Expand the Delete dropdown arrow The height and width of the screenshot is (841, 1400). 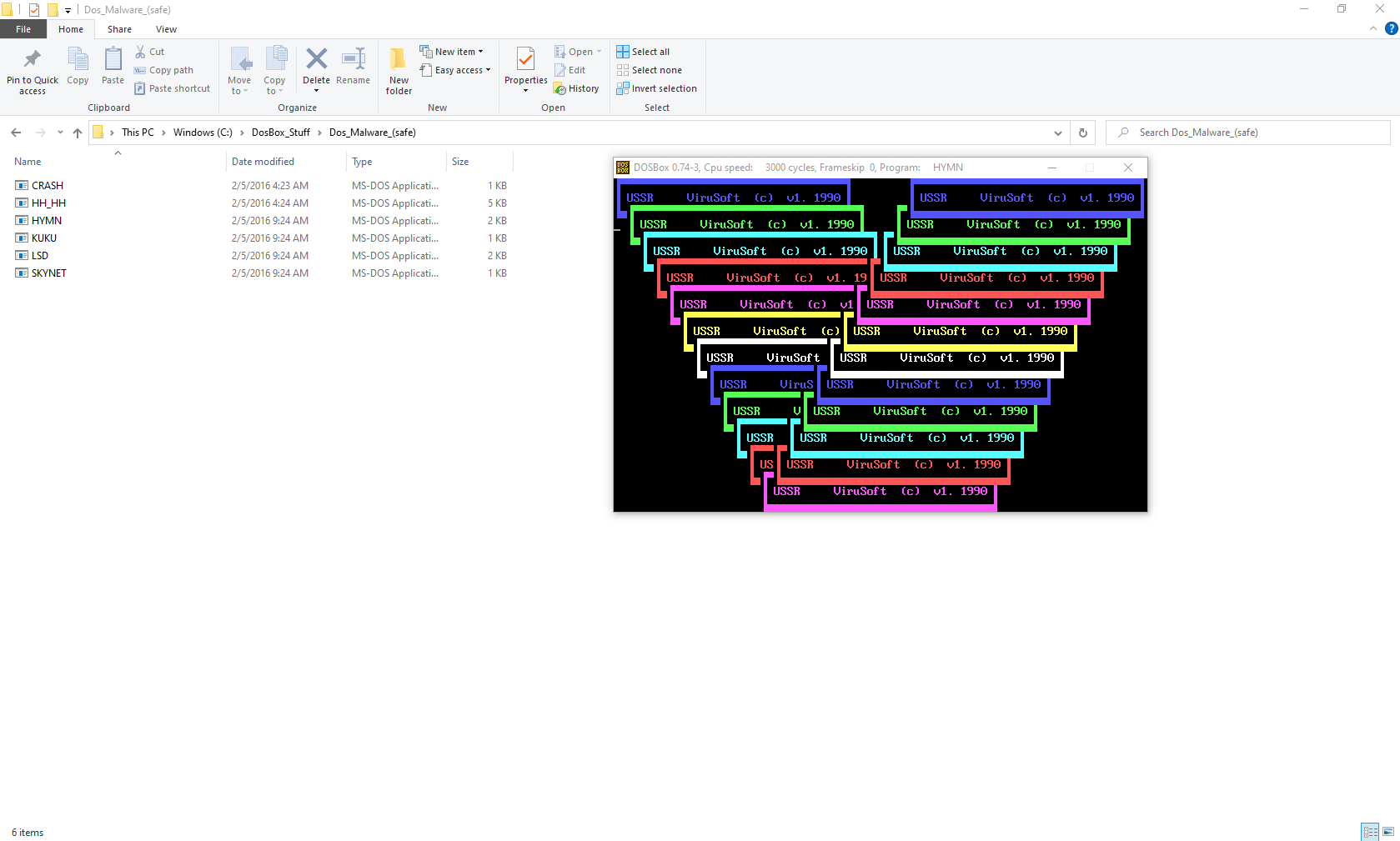[316, 90]
